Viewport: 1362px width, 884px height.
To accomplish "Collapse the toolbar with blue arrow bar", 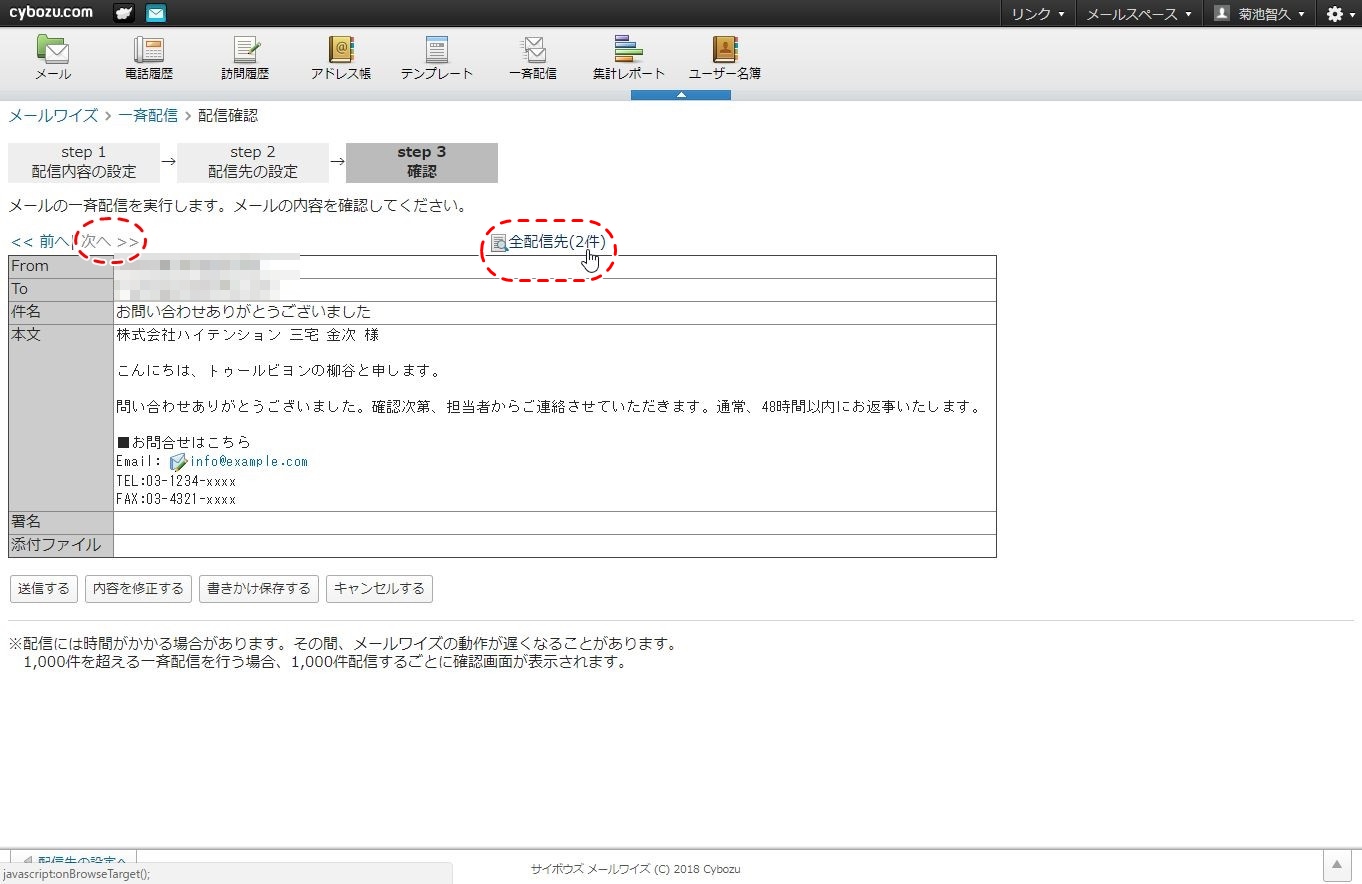I will (681, 95).
